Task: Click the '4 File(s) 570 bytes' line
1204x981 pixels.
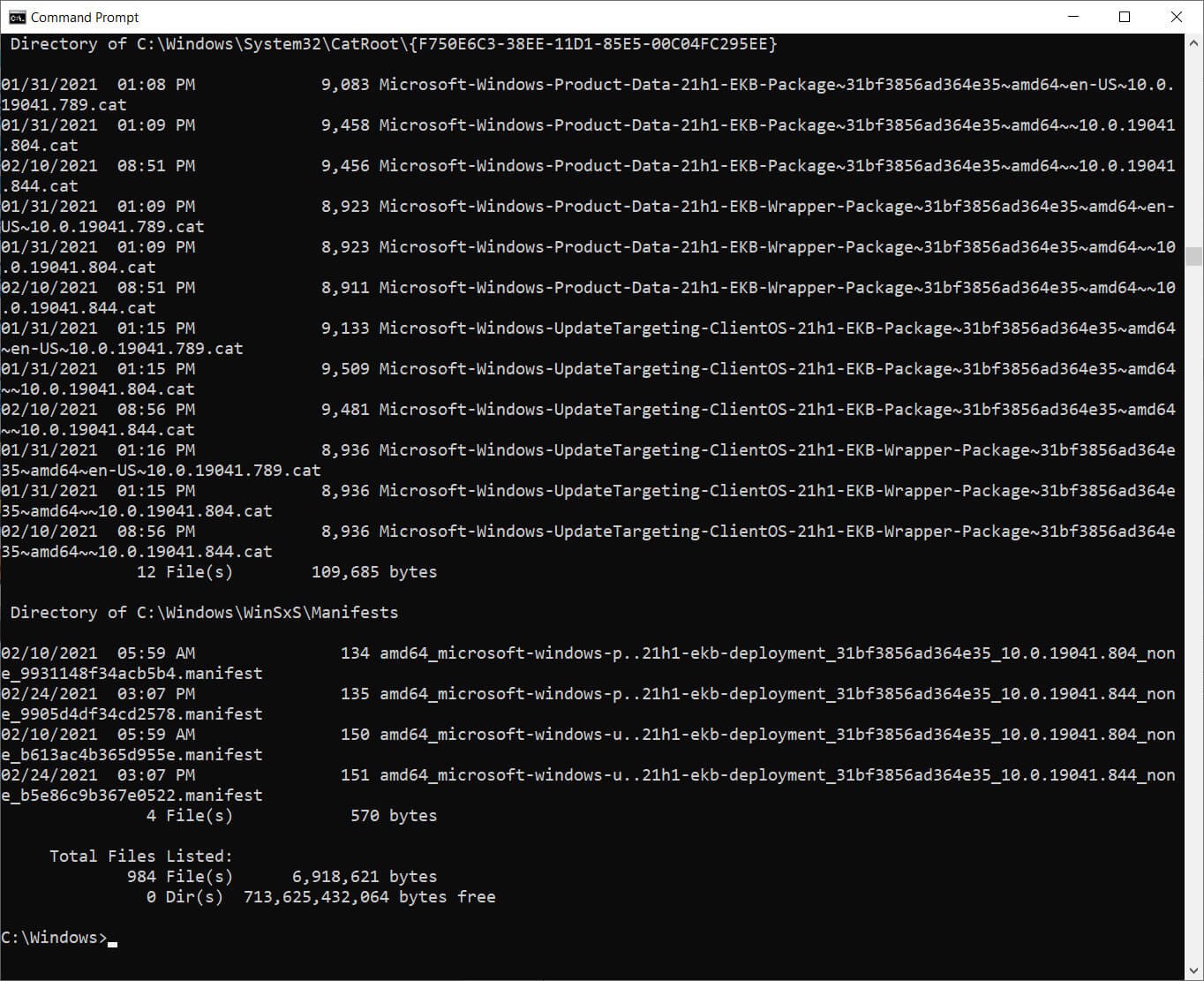Action: (291, 816)
